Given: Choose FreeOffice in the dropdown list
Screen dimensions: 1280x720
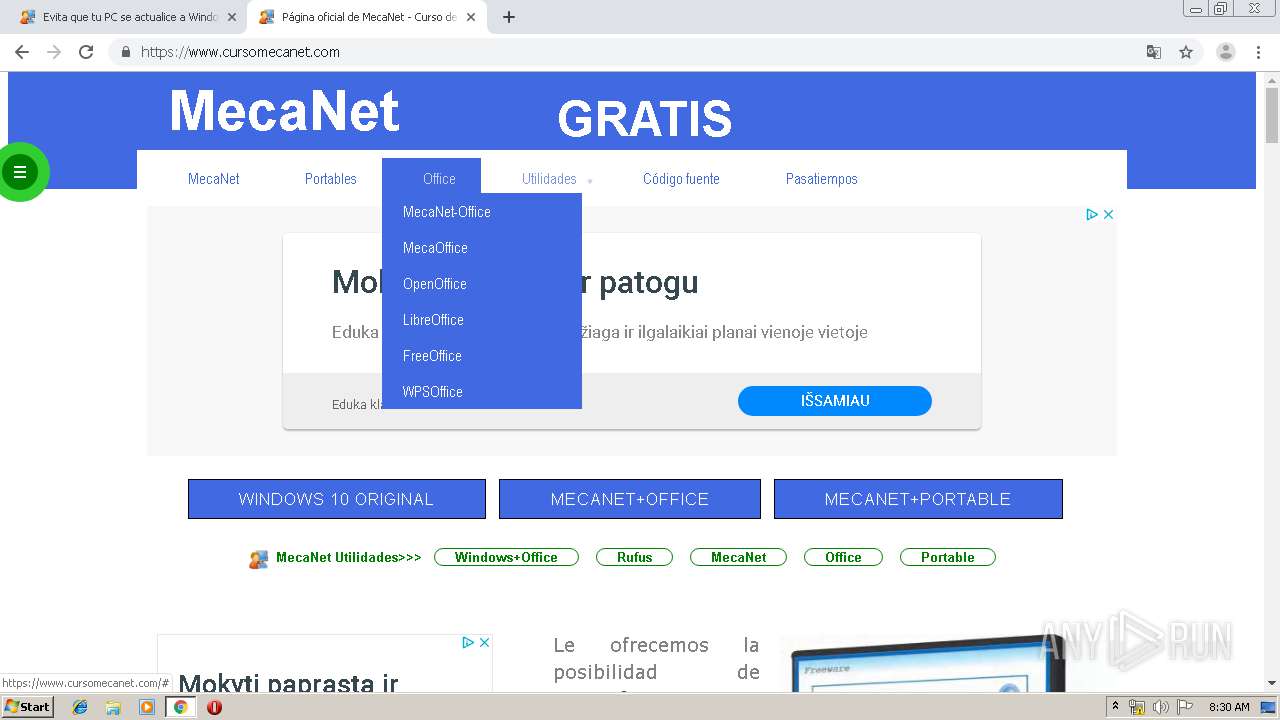Looking at the screenshot, I should pos(482,356).
